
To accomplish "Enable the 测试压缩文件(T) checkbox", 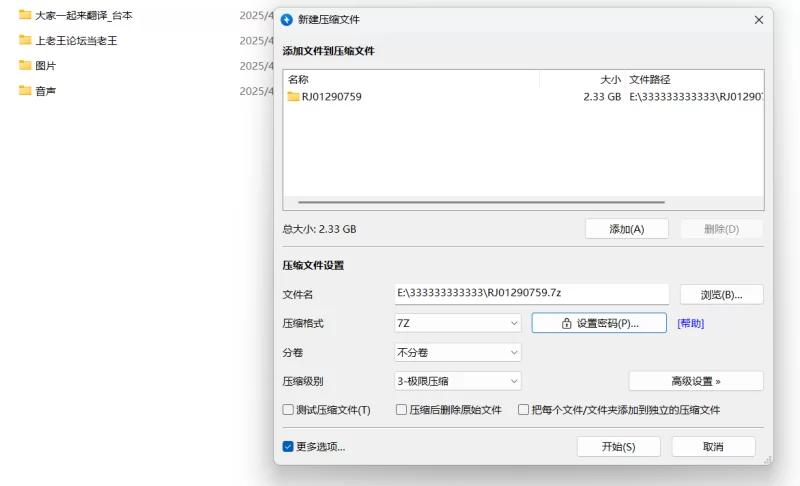I will 289,410.
